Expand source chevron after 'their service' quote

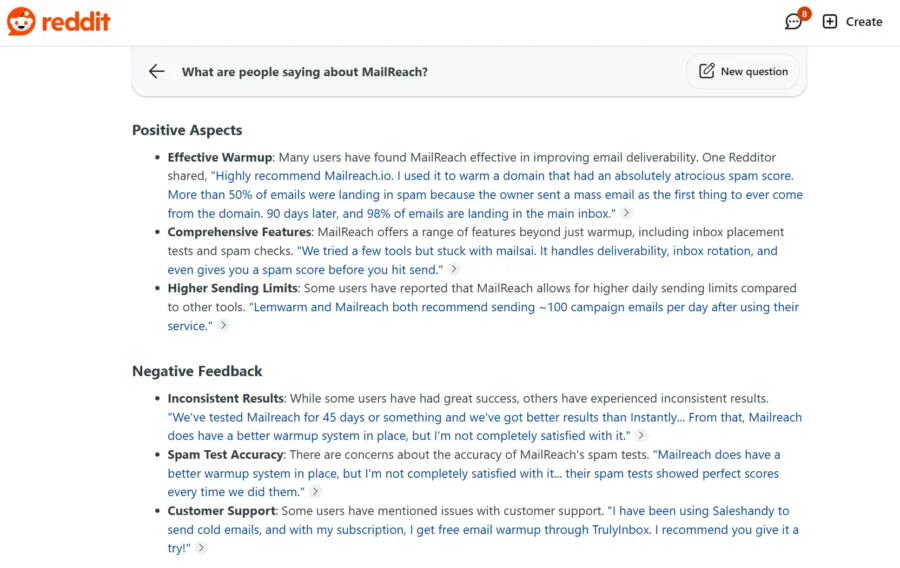click(x=224, y=326)
